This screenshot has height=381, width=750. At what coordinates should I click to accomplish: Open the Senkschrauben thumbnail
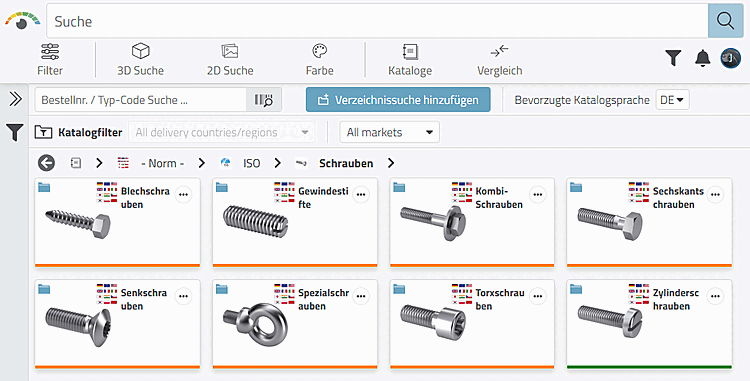point(78,327)
